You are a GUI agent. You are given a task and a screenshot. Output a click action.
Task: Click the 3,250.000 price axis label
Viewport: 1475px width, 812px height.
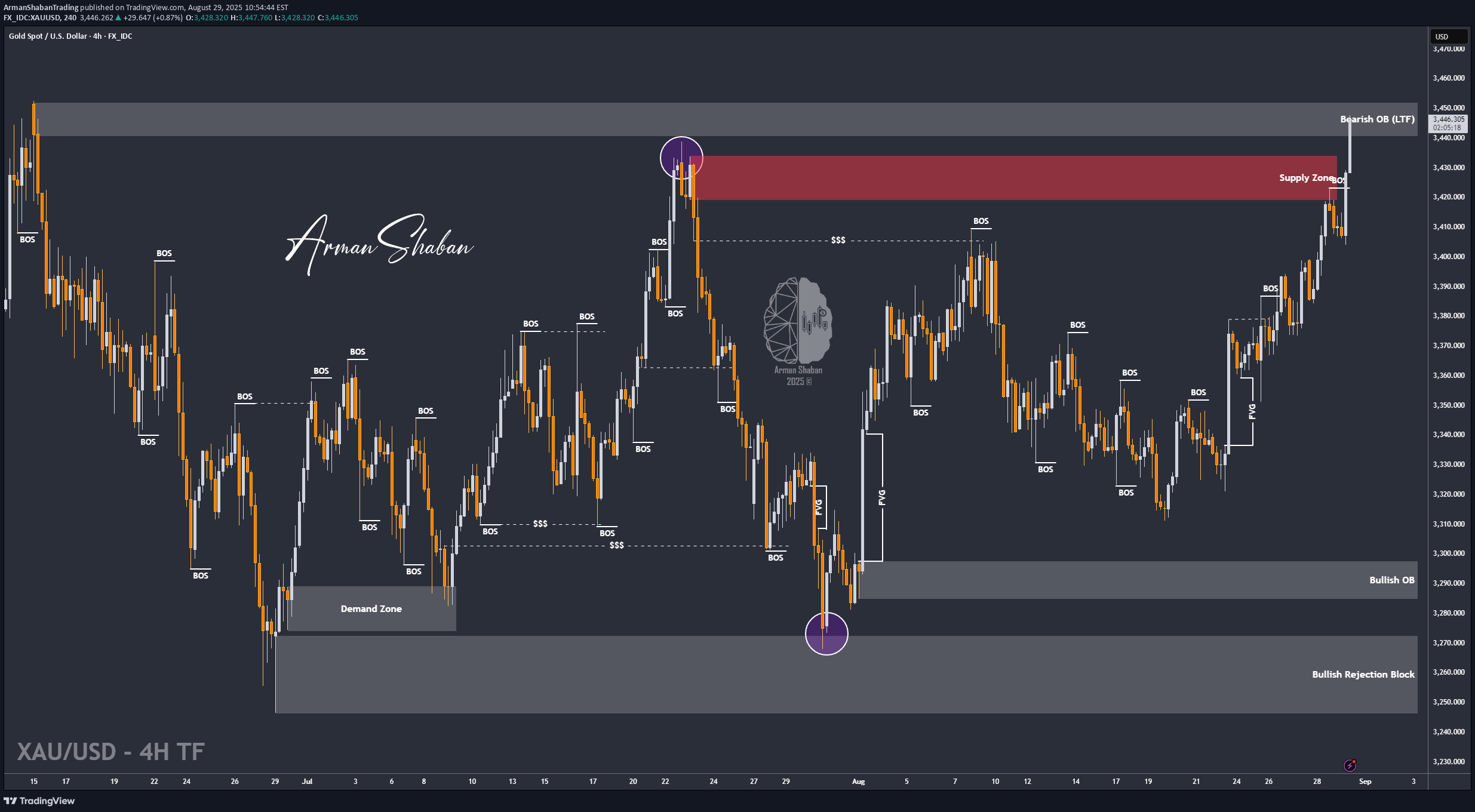(x=1449, y=702)
